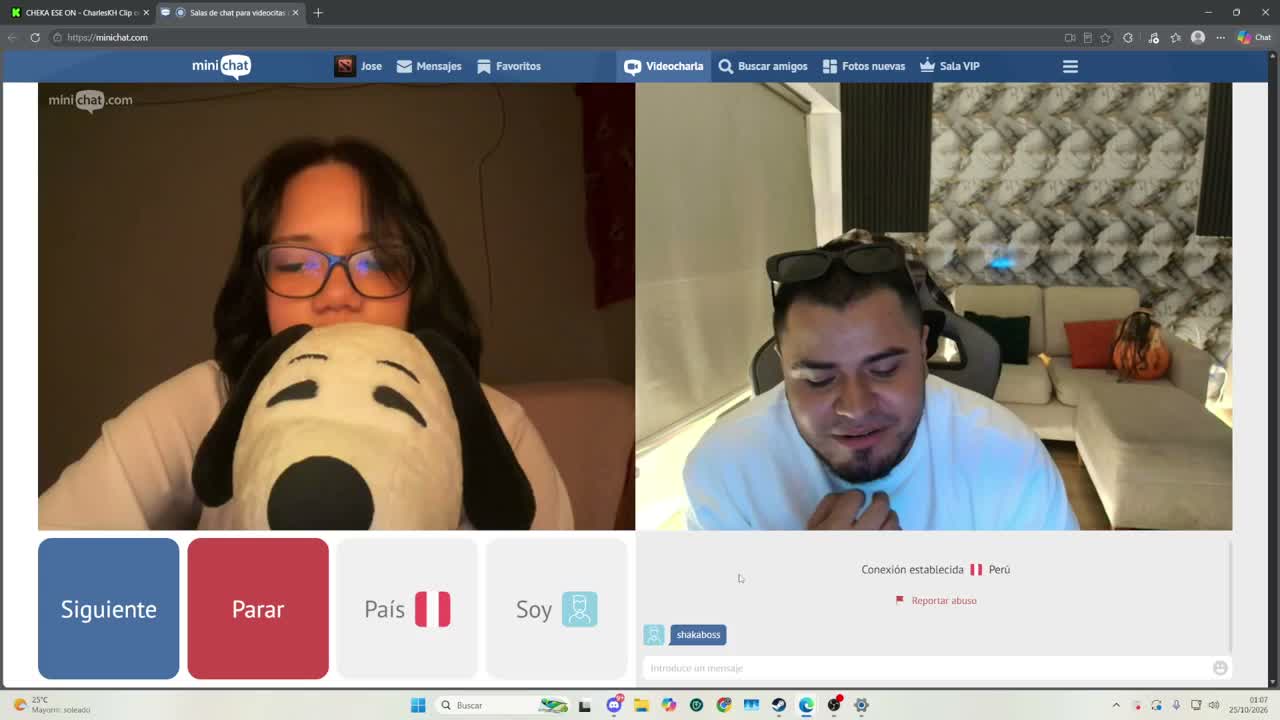Click the Reportar abuso link
The height and width of the screenshot is (720, 1280).
(x=944, y=600)
